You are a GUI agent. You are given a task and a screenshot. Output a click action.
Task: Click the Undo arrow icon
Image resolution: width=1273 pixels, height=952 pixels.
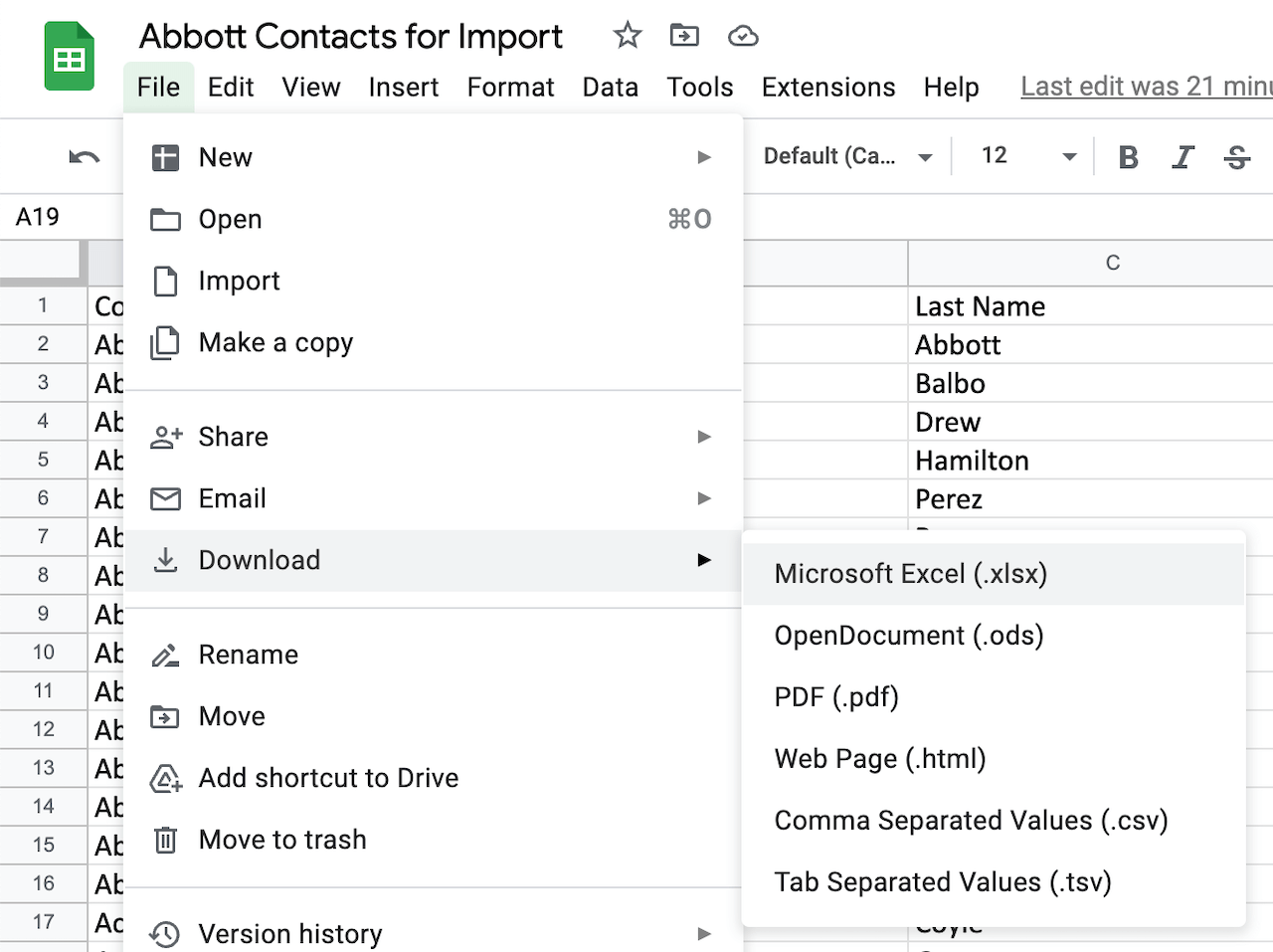tap(85, 156)
